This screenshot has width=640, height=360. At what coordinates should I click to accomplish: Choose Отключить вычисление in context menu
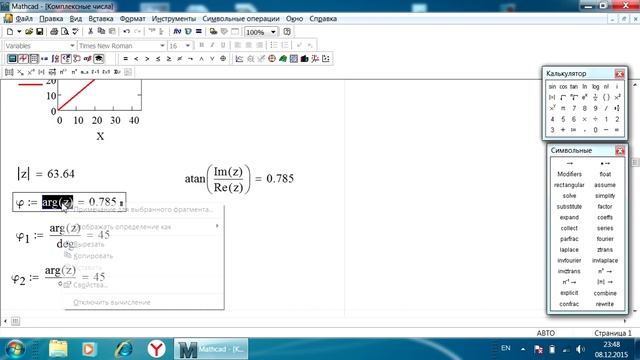point(112,302)
